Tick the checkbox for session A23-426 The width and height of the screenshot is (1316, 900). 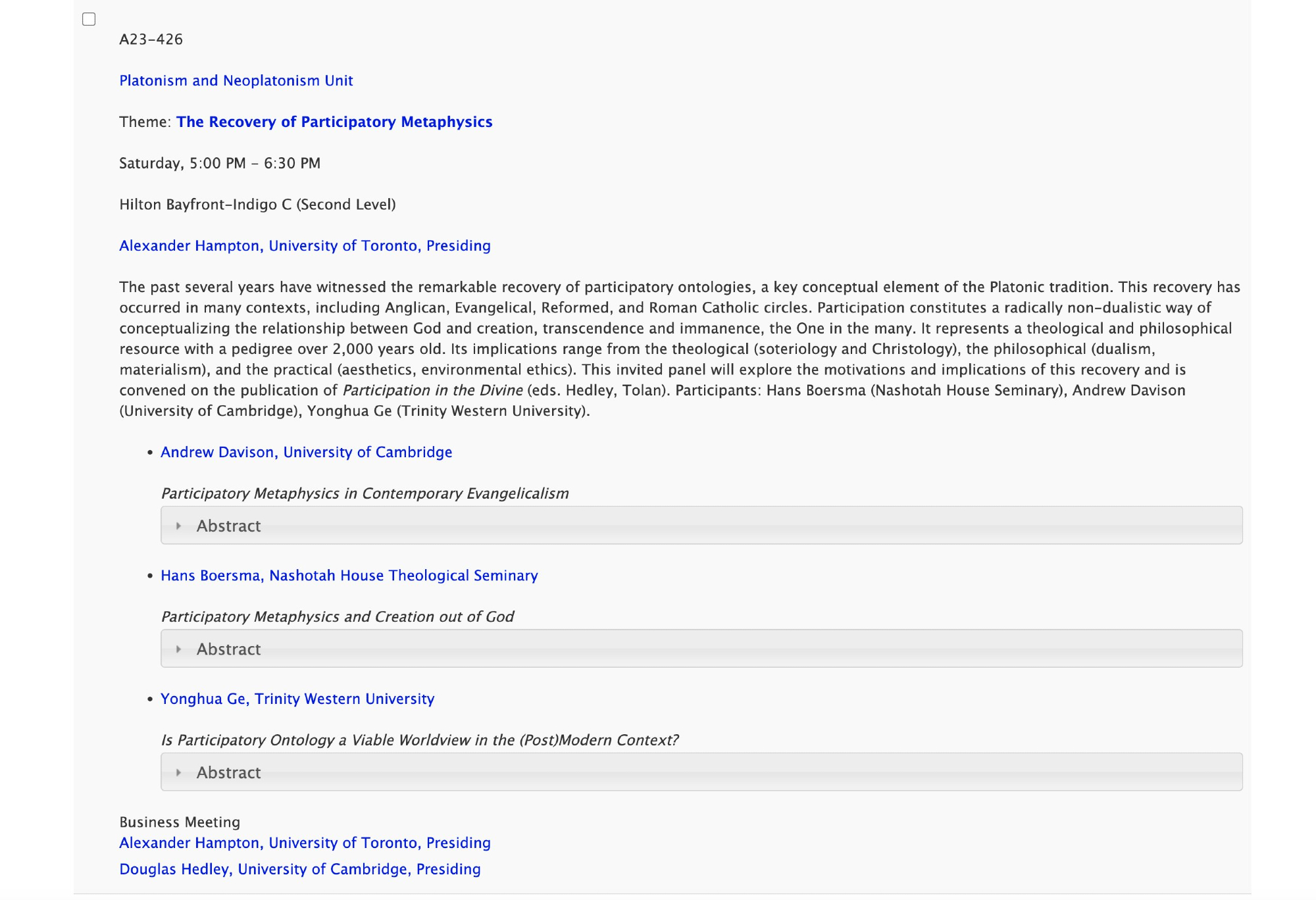point(89,19)
